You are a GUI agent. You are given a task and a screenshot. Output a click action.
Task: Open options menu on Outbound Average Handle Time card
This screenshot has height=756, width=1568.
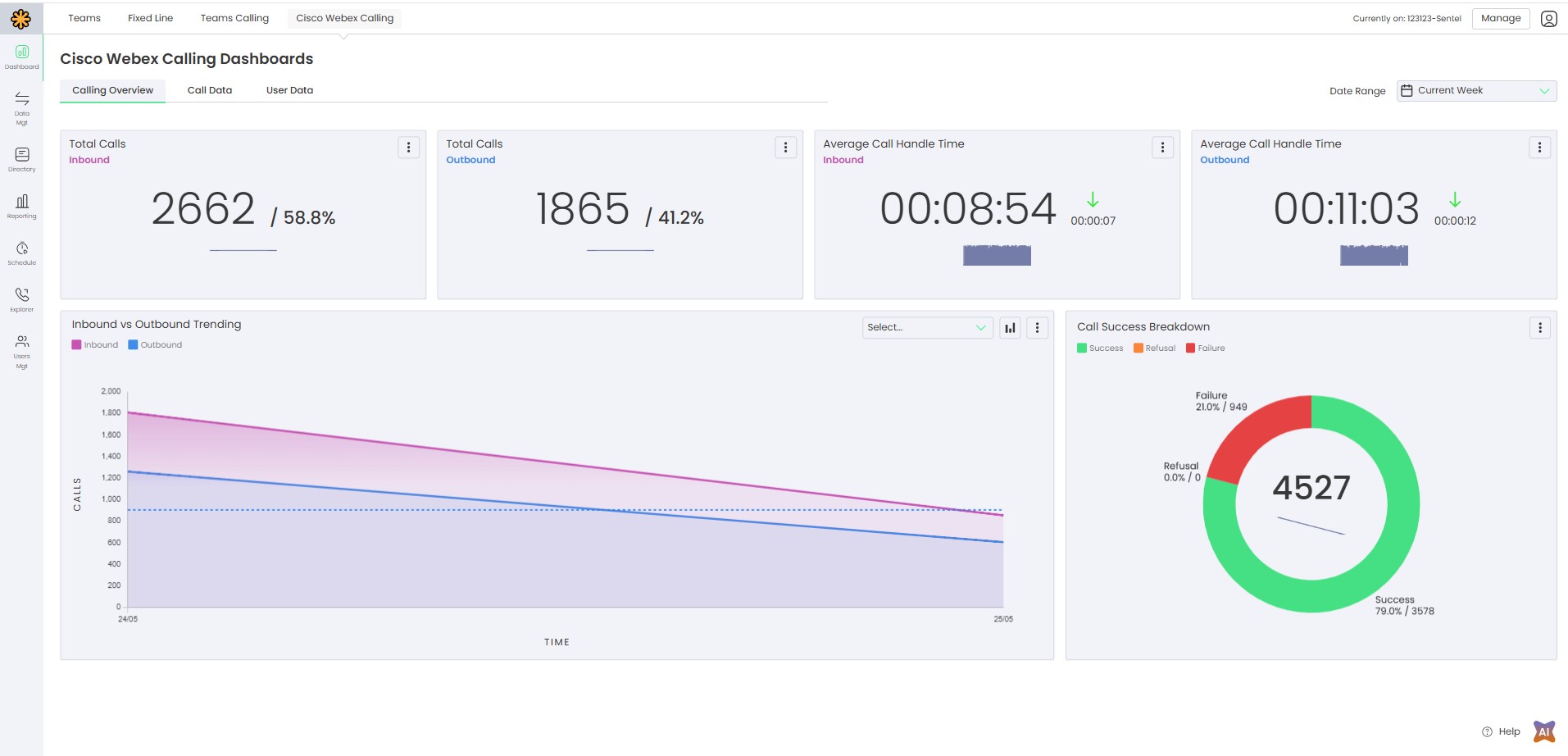pyautogui.click(x=1539, y=147)
